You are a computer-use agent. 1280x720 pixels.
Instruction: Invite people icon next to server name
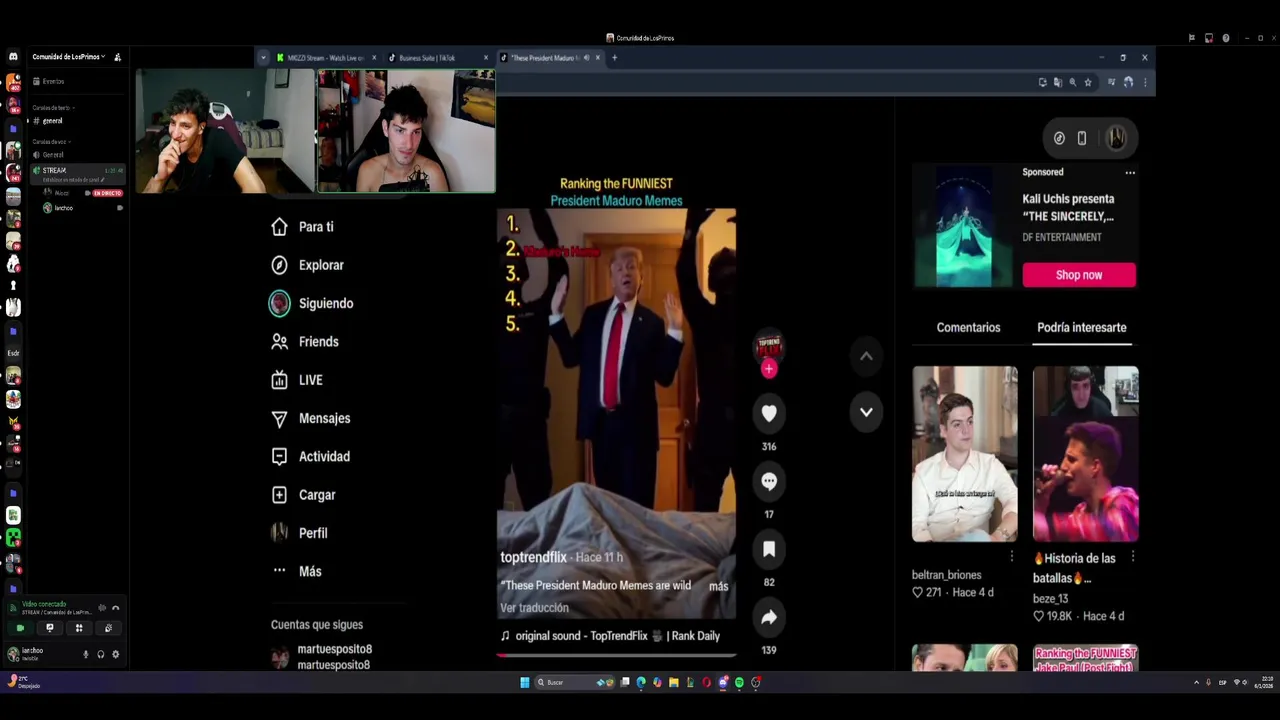[x=117, y=57]
